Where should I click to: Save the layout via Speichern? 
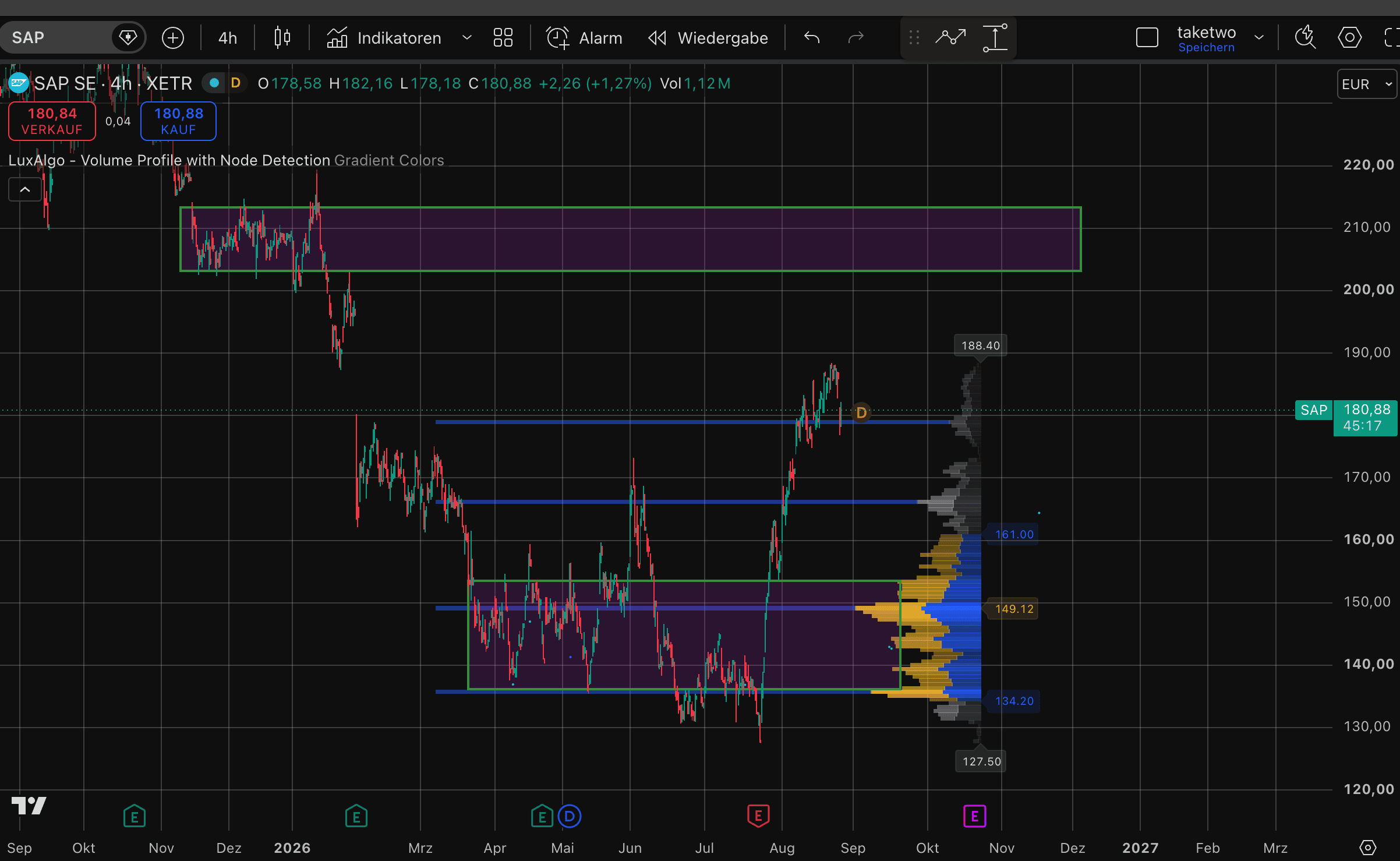pyautogui.click(x=1206, y=48)
